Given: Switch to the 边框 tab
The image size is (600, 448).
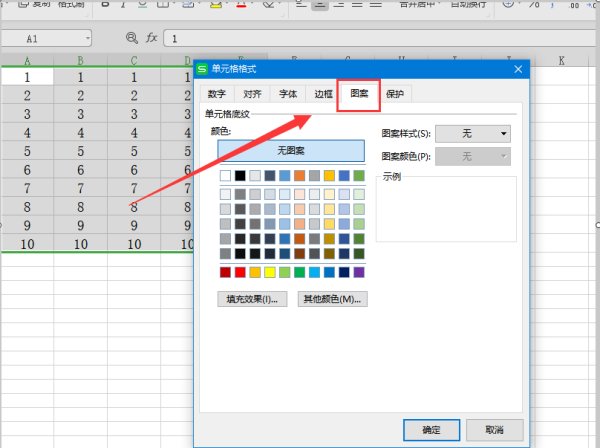Looking at the screenshot, I should click(x=323, y=94).
